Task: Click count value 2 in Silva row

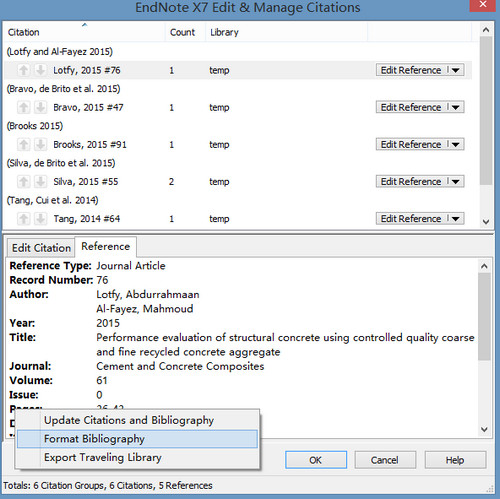Action: click(x=171, y=182)
